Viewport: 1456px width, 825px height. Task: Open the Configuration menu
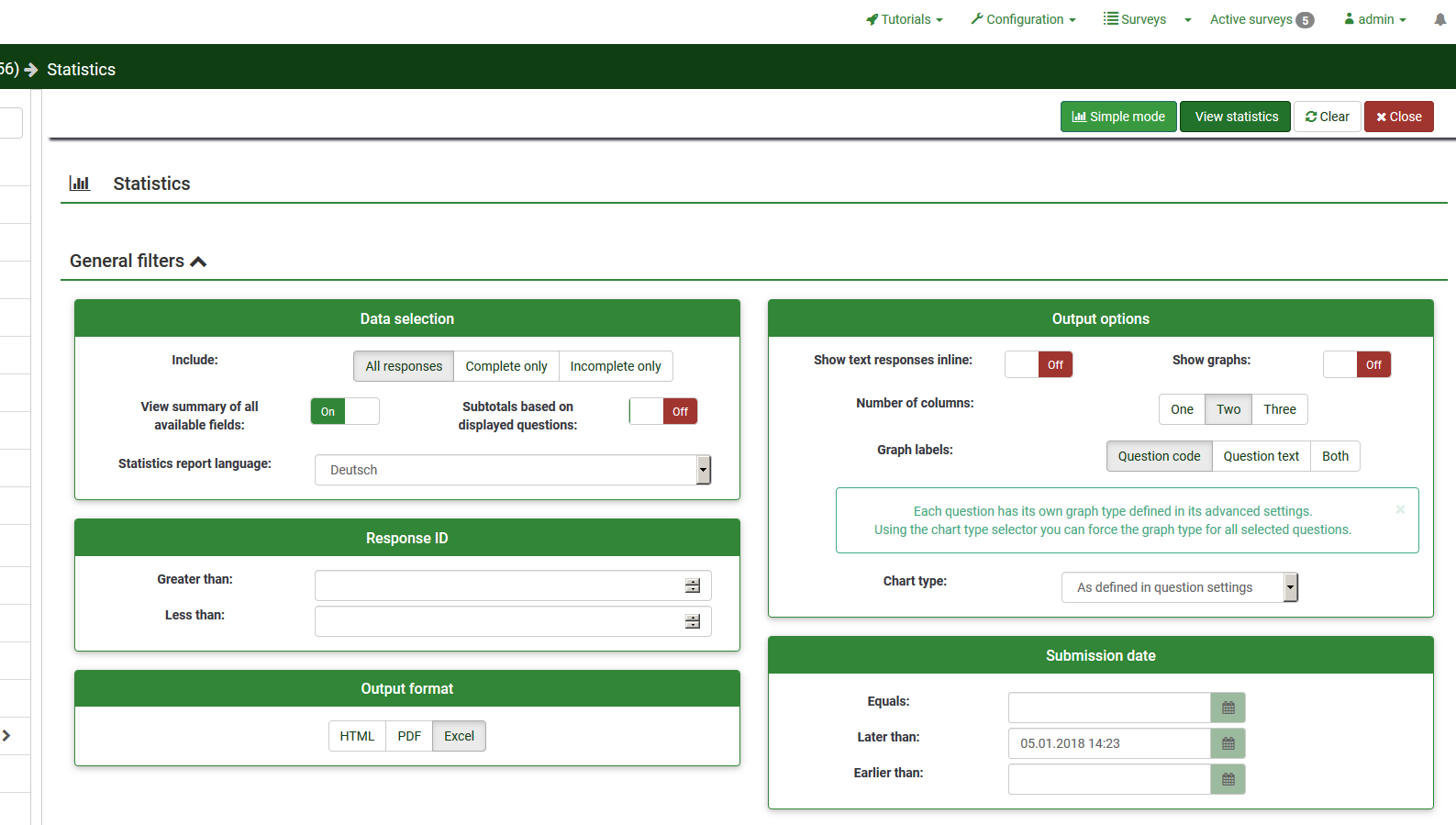[x=1023, y=19]
